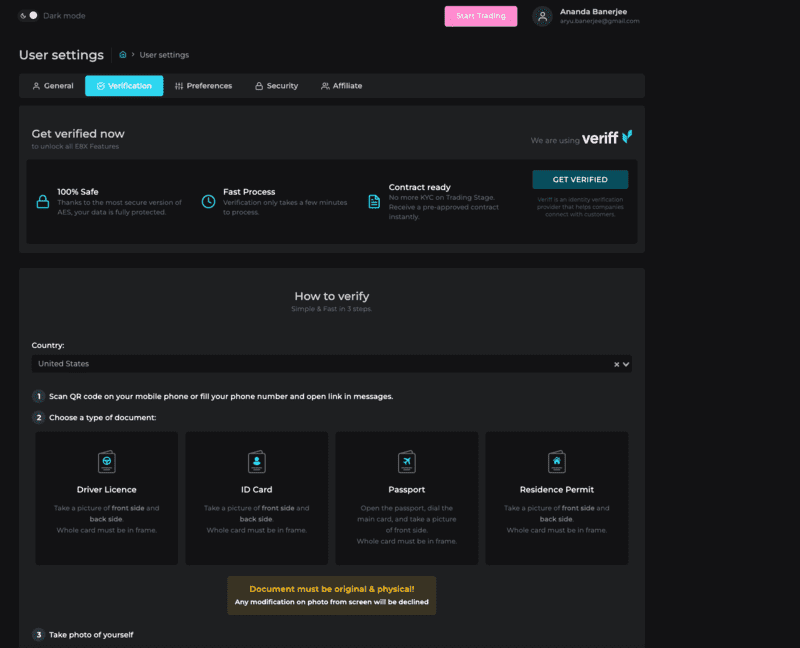This screenshot has height=648, width=800.
Task: Click the ID Card card title
Action: (257, 489)
